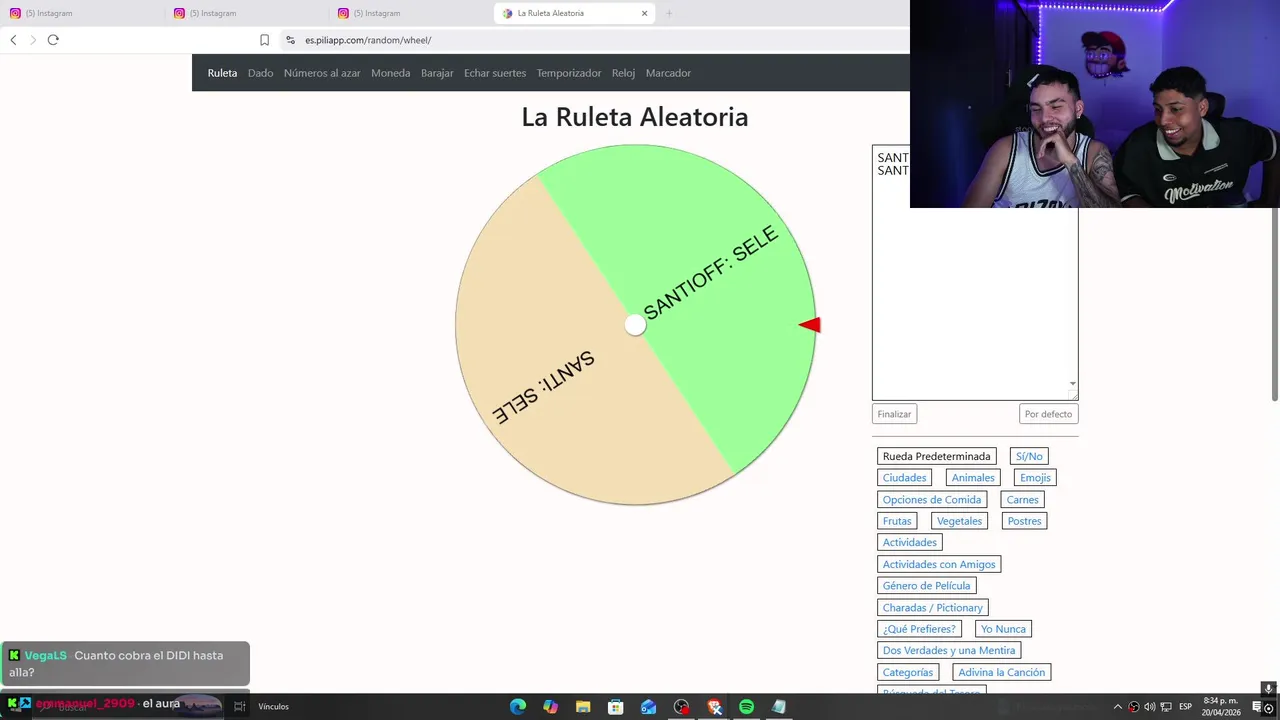Load the Yo Nunca preset
Viewport: 1280px width, 720px height.
[1003, 629]
